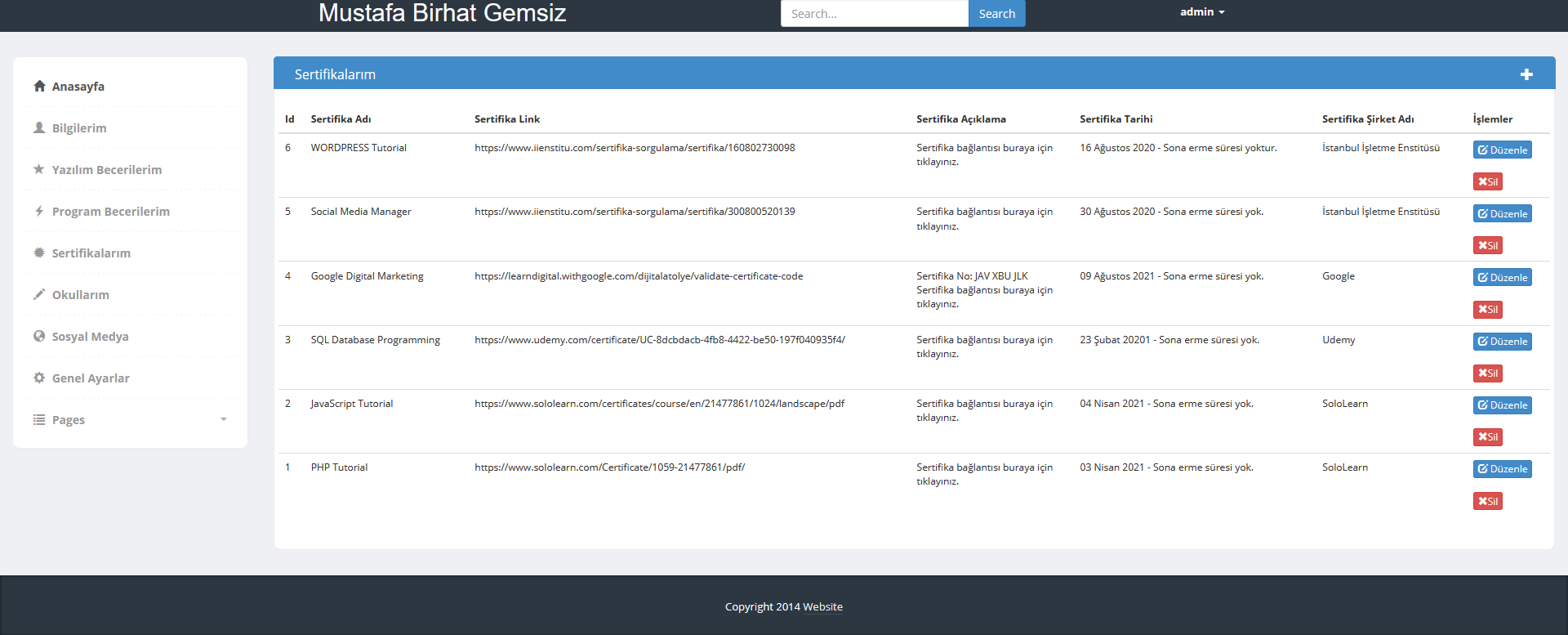Delete the Social Media Manager certificate
Image resolution: width=1568 pixels, height=635 pixels.
1487,245
